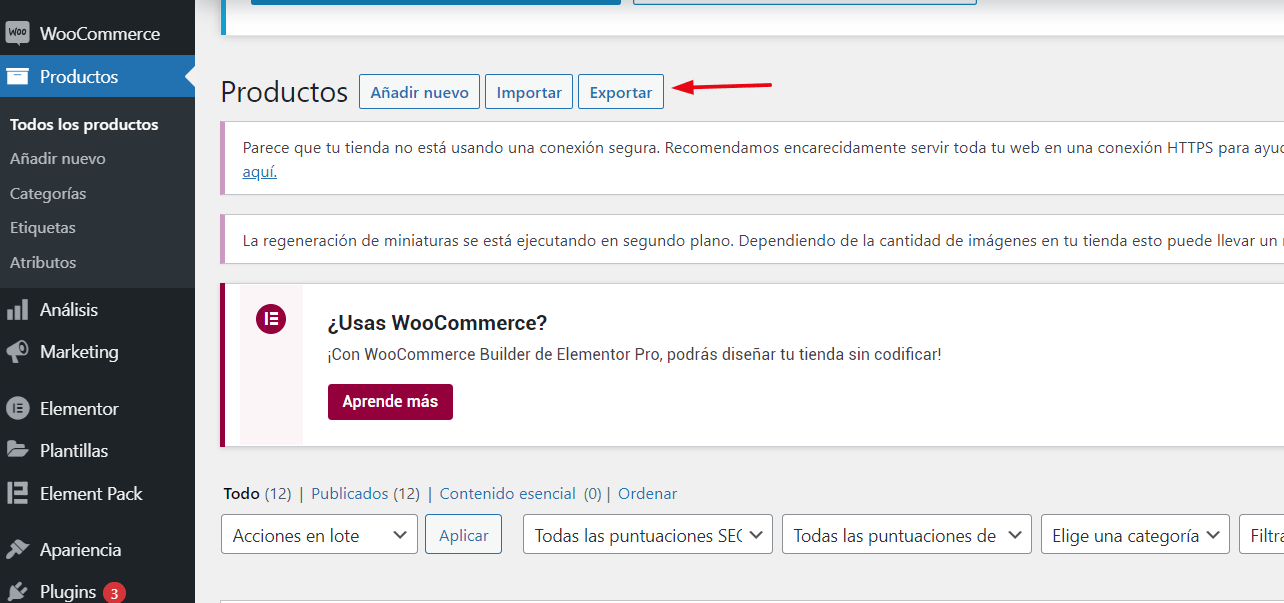This screenshot has height=603, width=1284.
Task: Filter by Contenido esencial products
Action: pos(520,493)
